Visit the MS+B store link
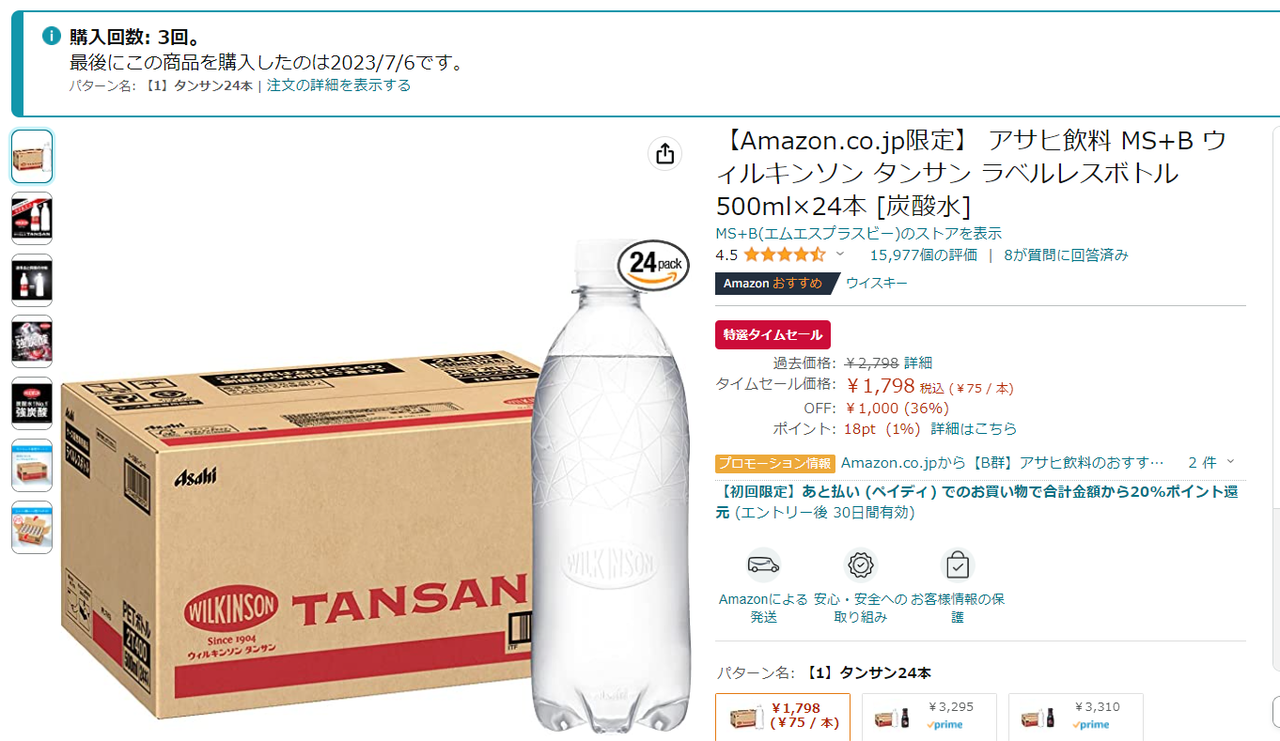This screenshot has height=741, width=1280. (858, 233)
